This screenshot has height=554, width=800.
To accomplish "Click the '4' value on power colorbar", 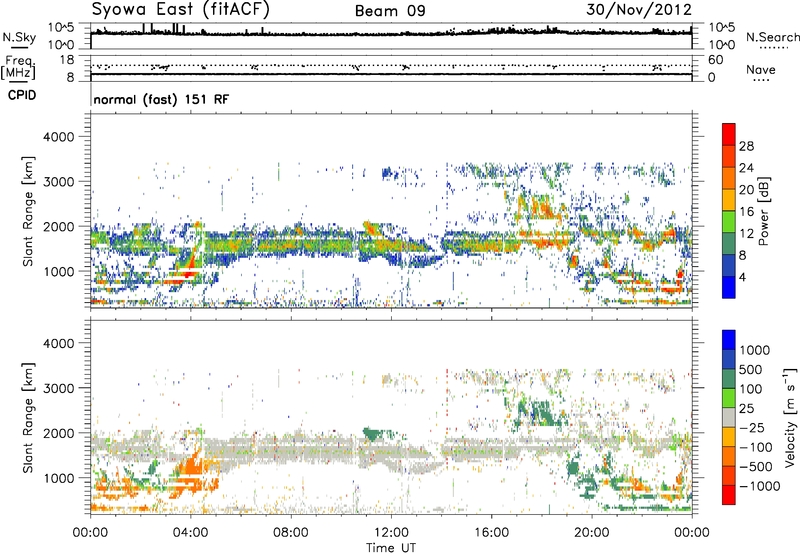I will 742,277.
